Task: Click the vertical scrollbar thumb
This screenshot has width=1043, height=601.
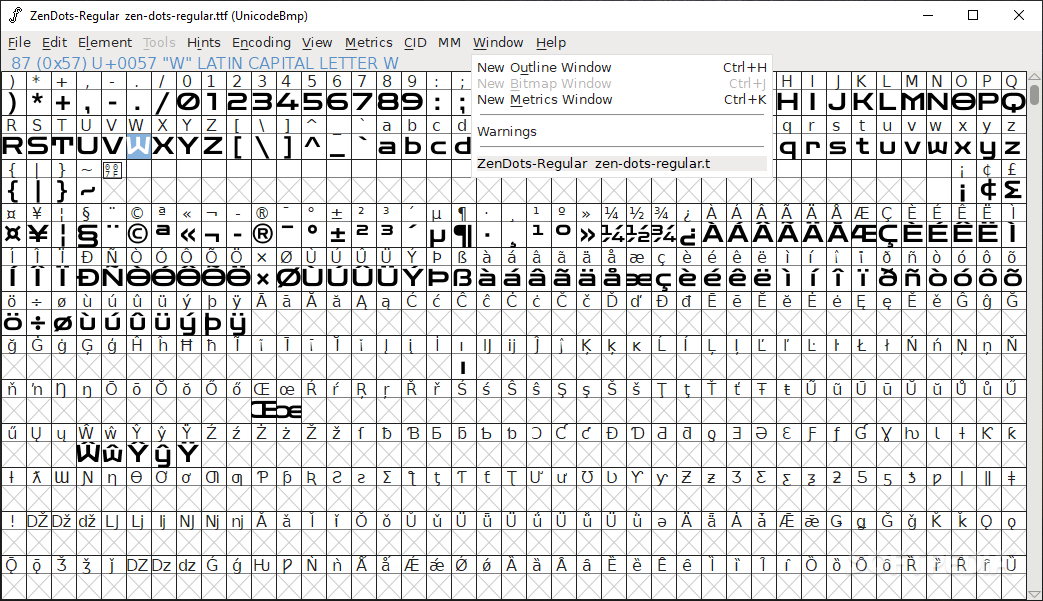Action: pyautogui.click(x=1034, y=94)
